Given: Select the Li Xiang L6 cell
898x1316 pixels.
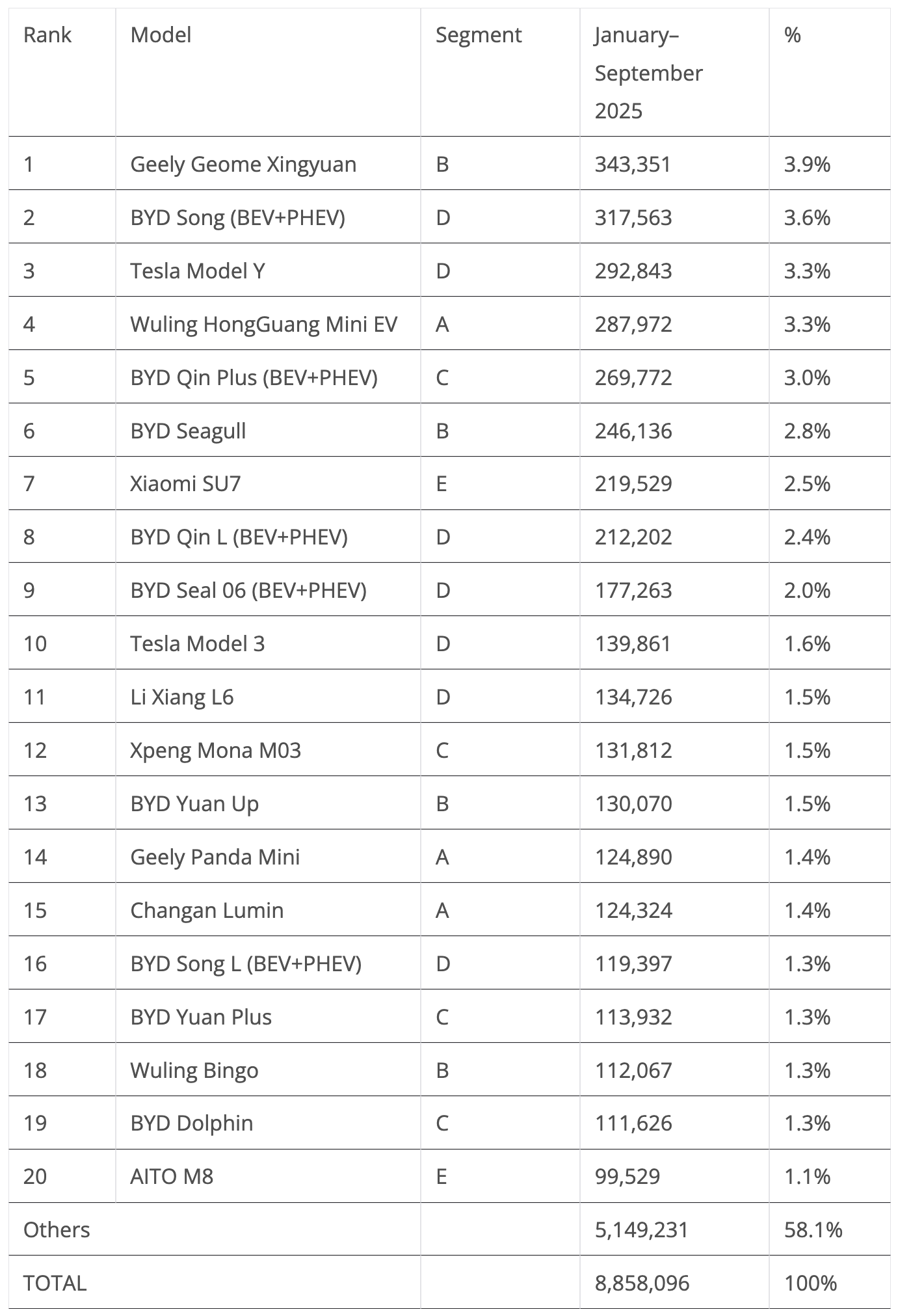Looking at the screenshot, I should [x=182, y=697].
